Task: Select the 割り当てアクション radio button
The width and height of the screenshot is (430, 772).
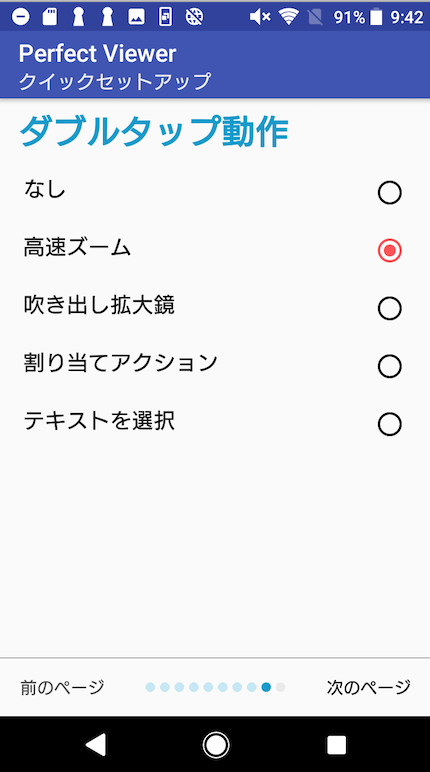Action: tap(389, 366)
